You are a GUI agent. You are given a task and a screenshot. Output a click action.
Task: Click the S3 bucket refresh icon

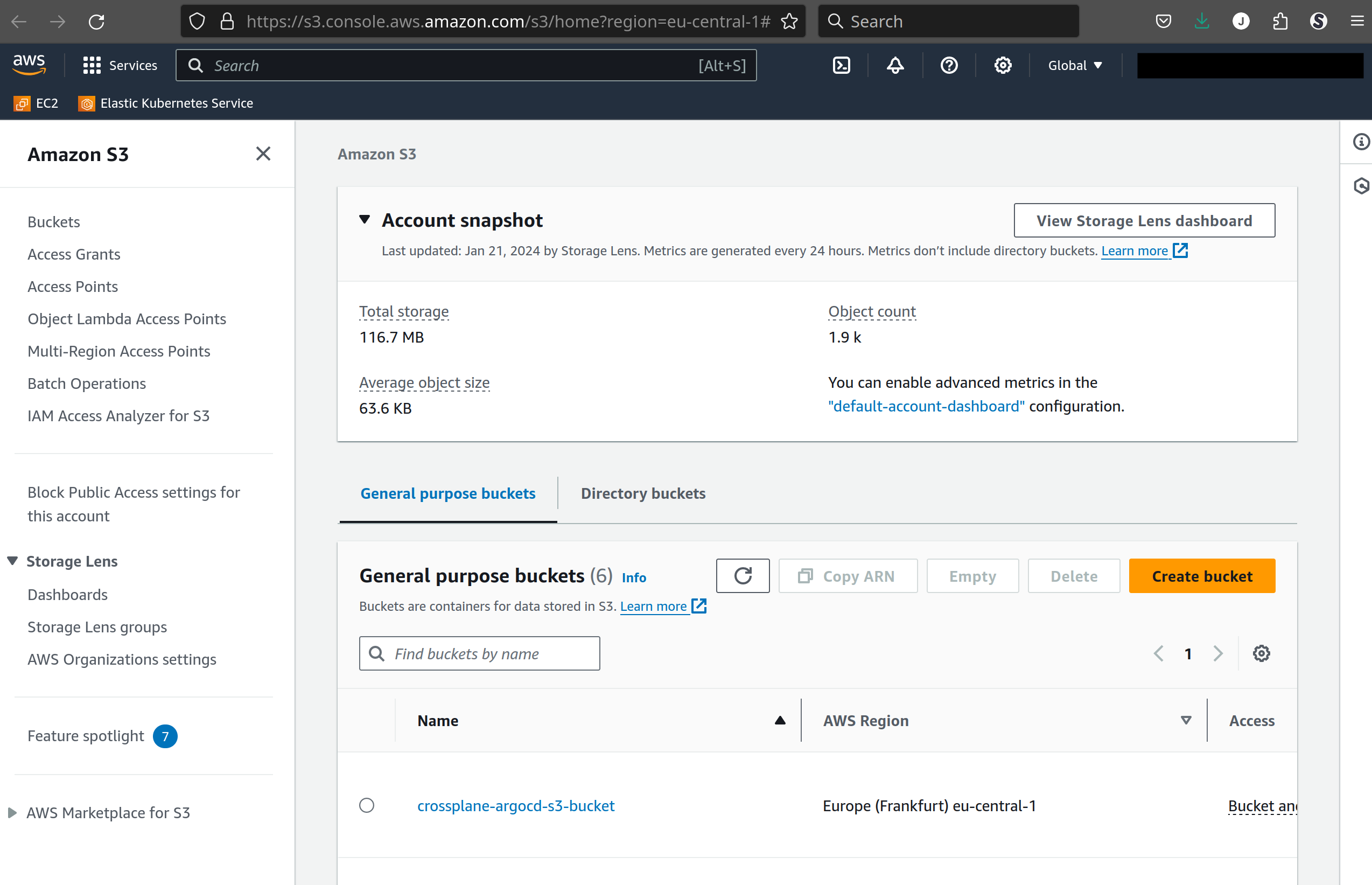[x=743, y=575]
